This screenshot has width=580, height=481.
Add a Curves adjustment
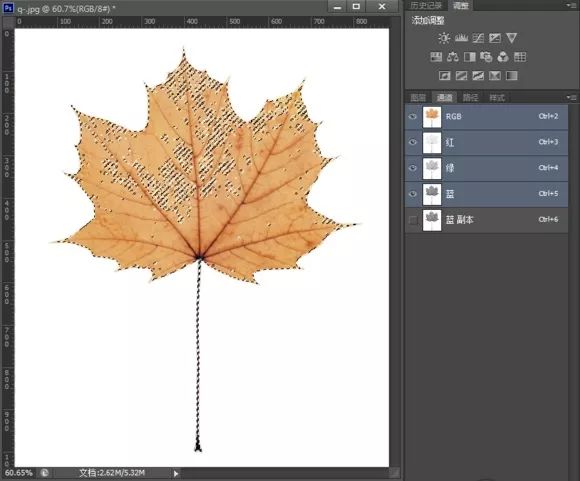coord(478,38)
